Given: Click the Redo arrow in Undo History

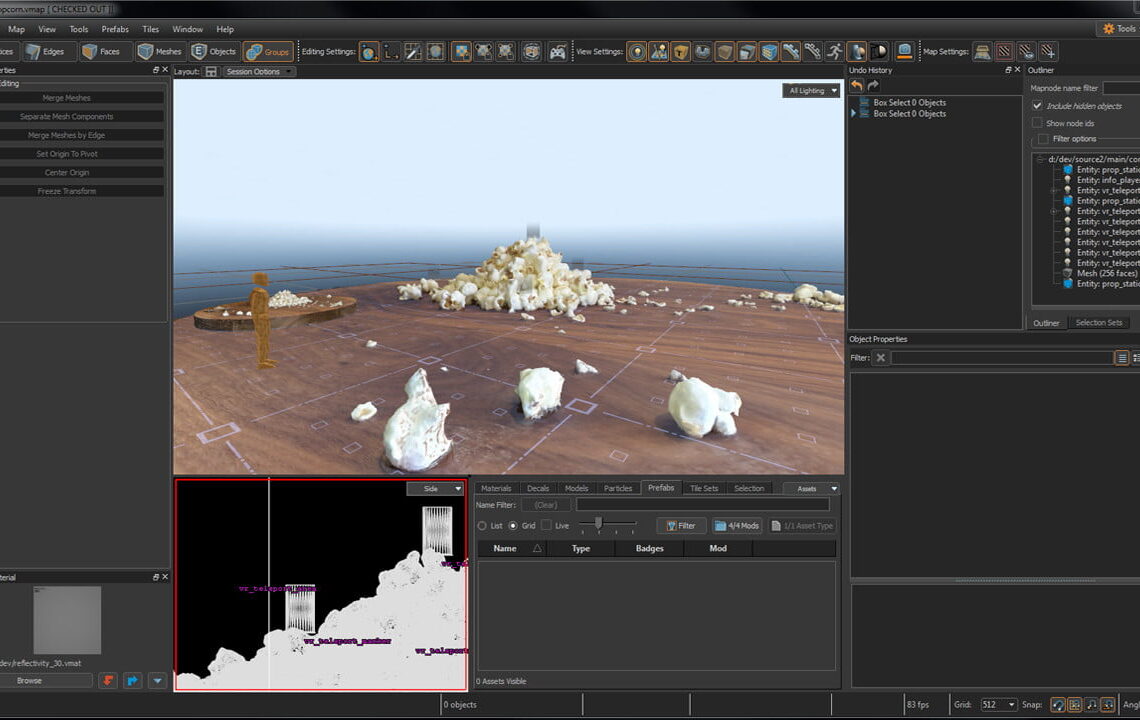Looking at the screenshot, I should (873, 86).
